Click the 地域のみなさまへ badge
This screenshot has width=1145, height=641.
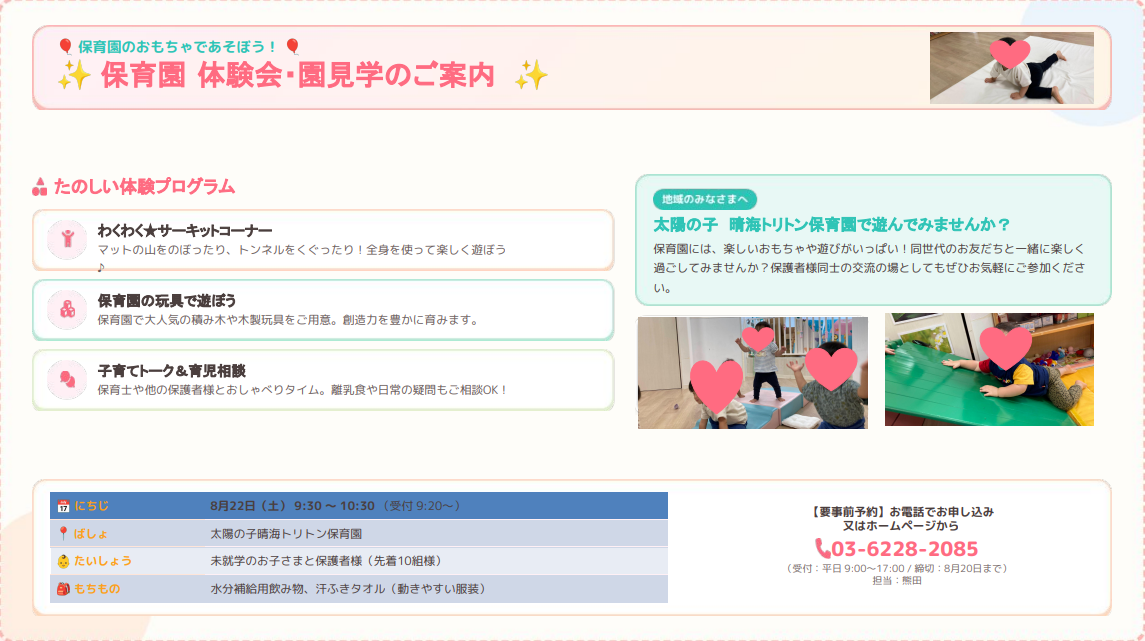(705, 199)
